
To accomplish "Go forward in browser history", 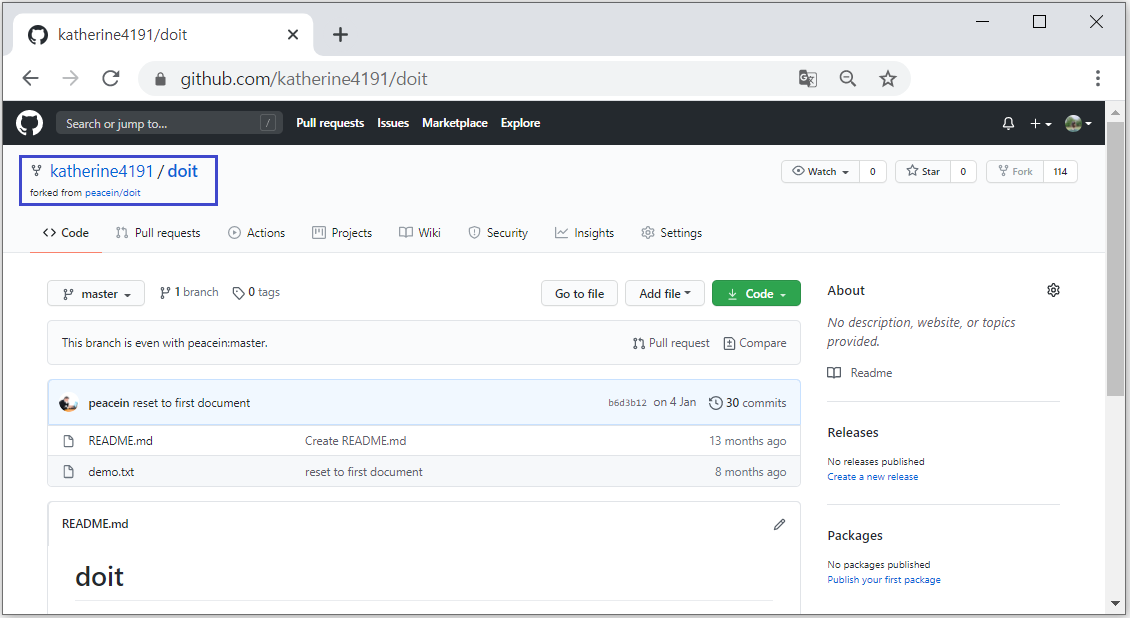I will (x=71, y=79).
